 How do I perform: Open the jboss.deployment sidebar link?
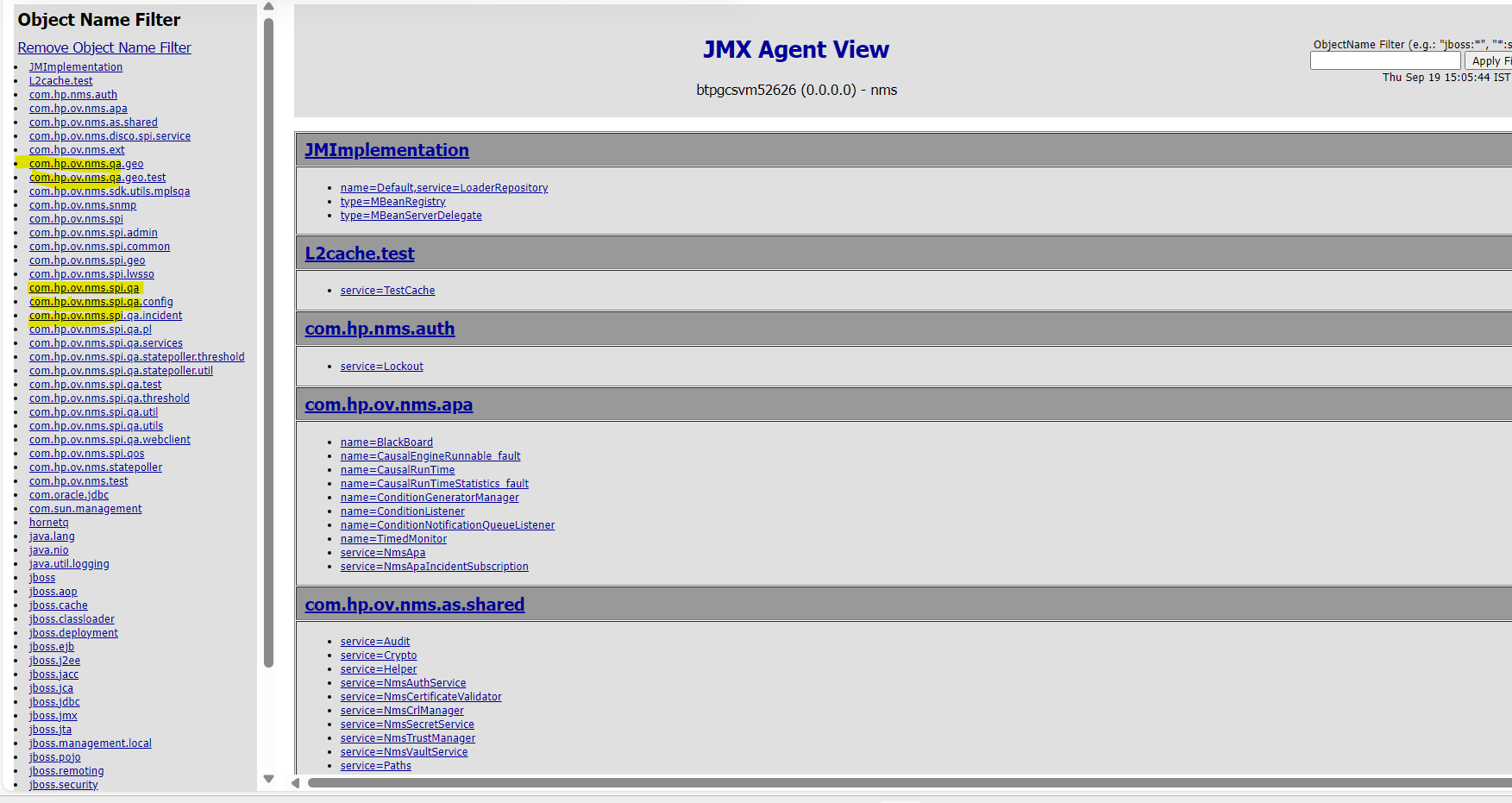tap(73, 633)
